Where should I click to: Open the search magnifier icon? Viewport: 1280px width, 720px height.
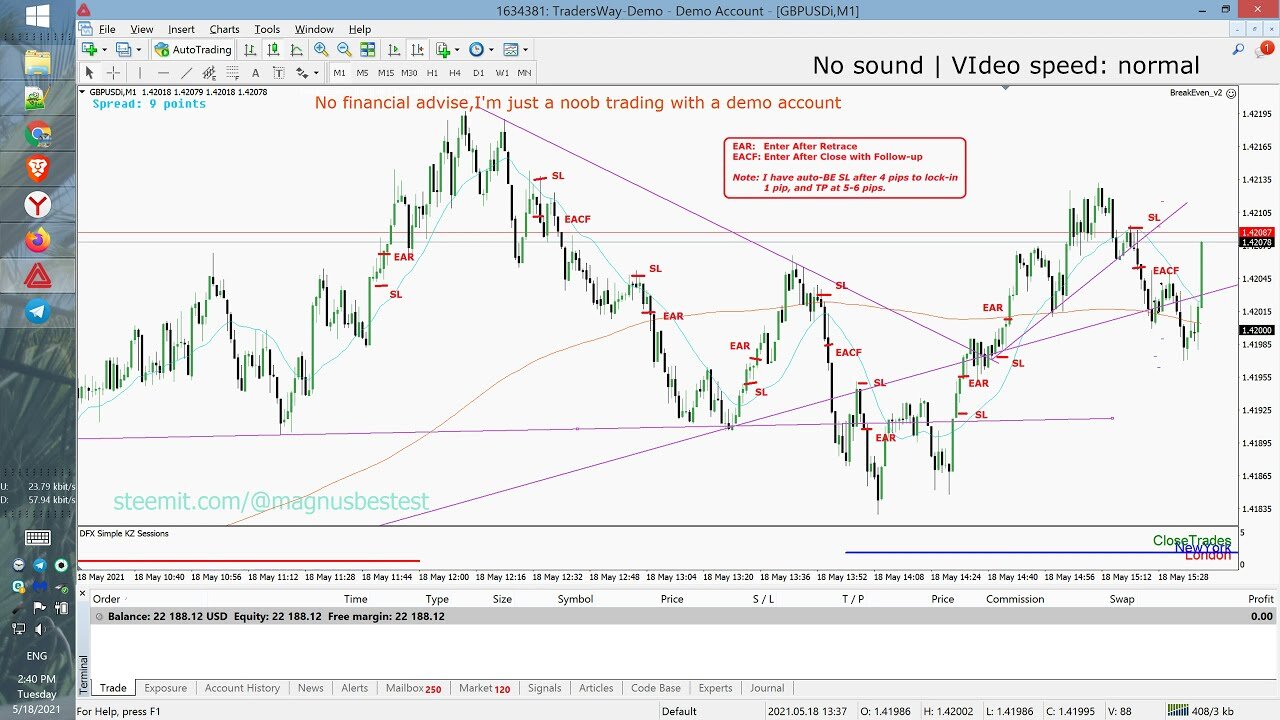(1238, 49)
